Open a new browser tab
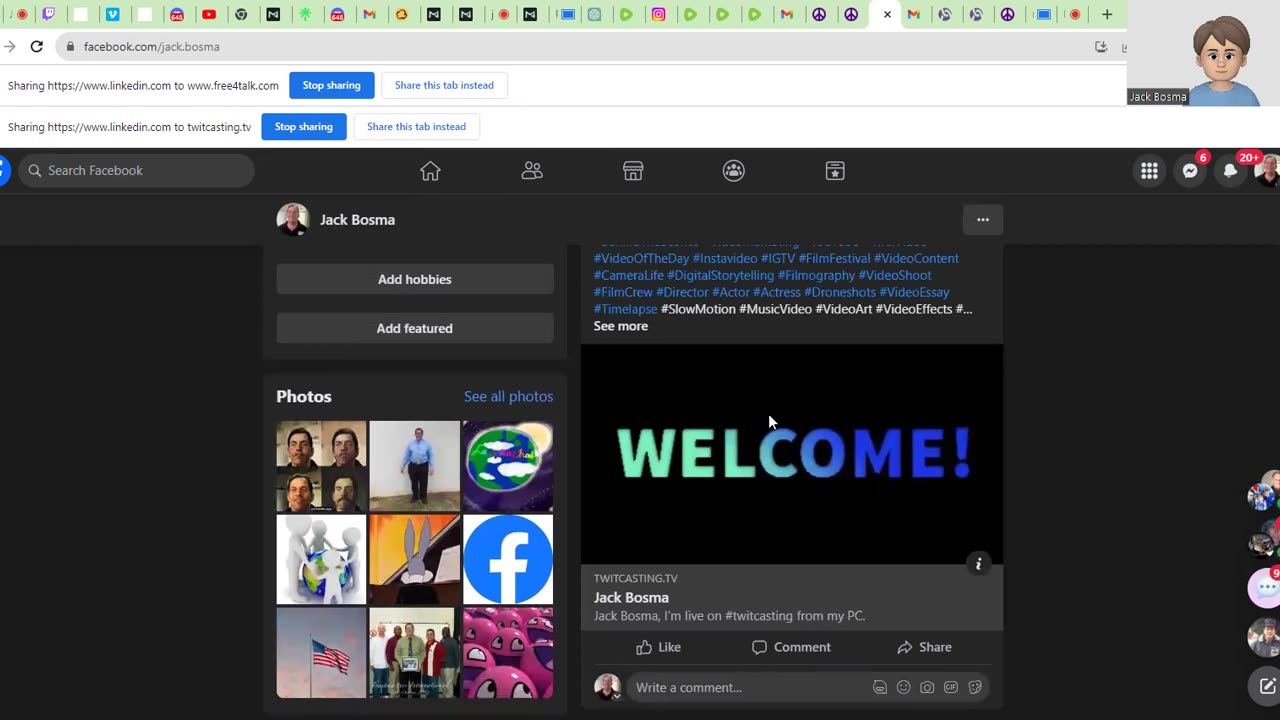The width and height of the screenshot is (1280, 720). (1107, 14)
